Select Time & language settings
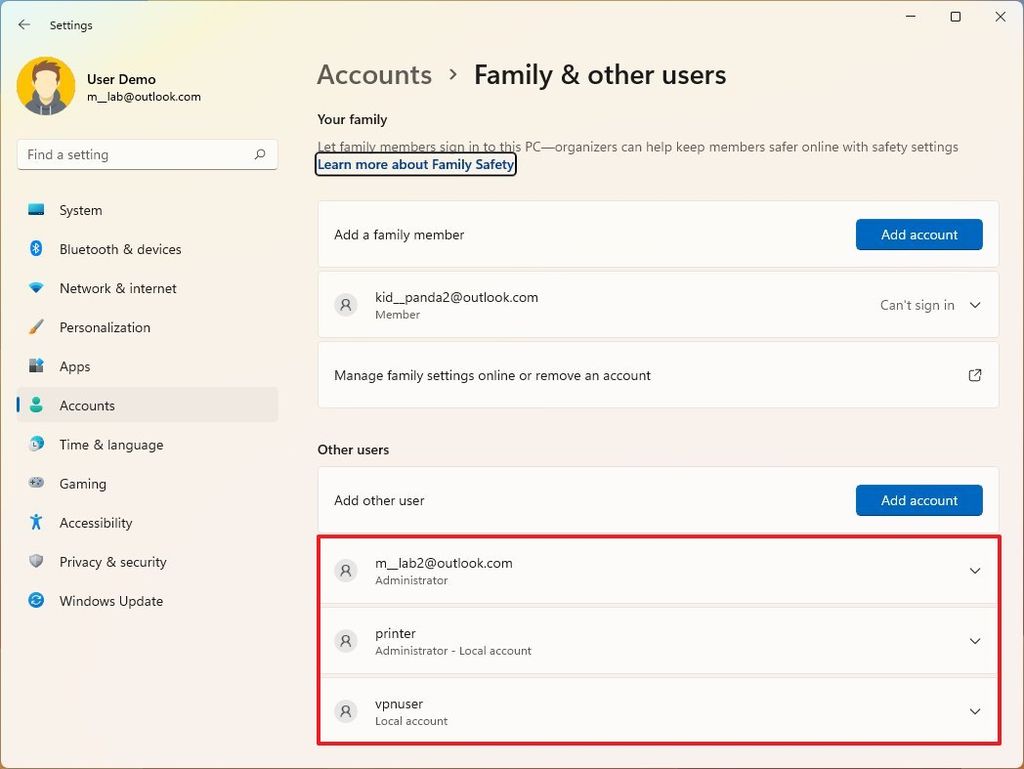This screenshot has height=769, width=1024. [112, 444]
